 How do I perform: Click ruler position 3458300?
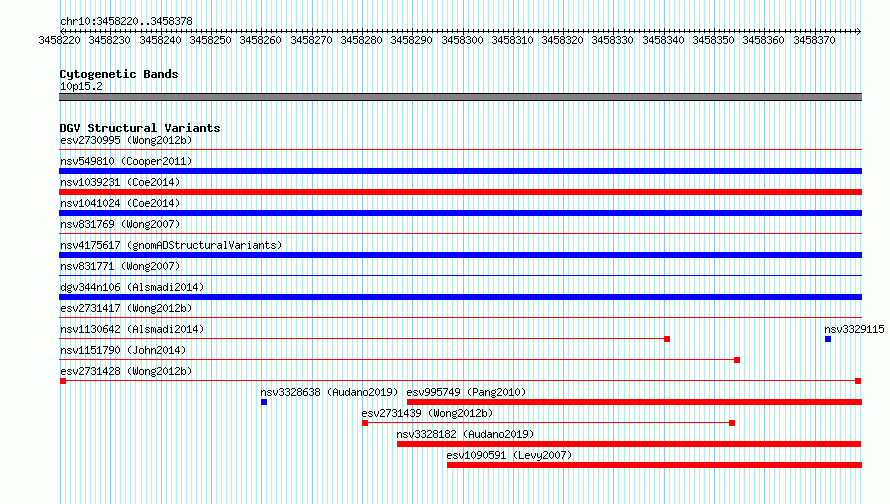pos(463,40)
